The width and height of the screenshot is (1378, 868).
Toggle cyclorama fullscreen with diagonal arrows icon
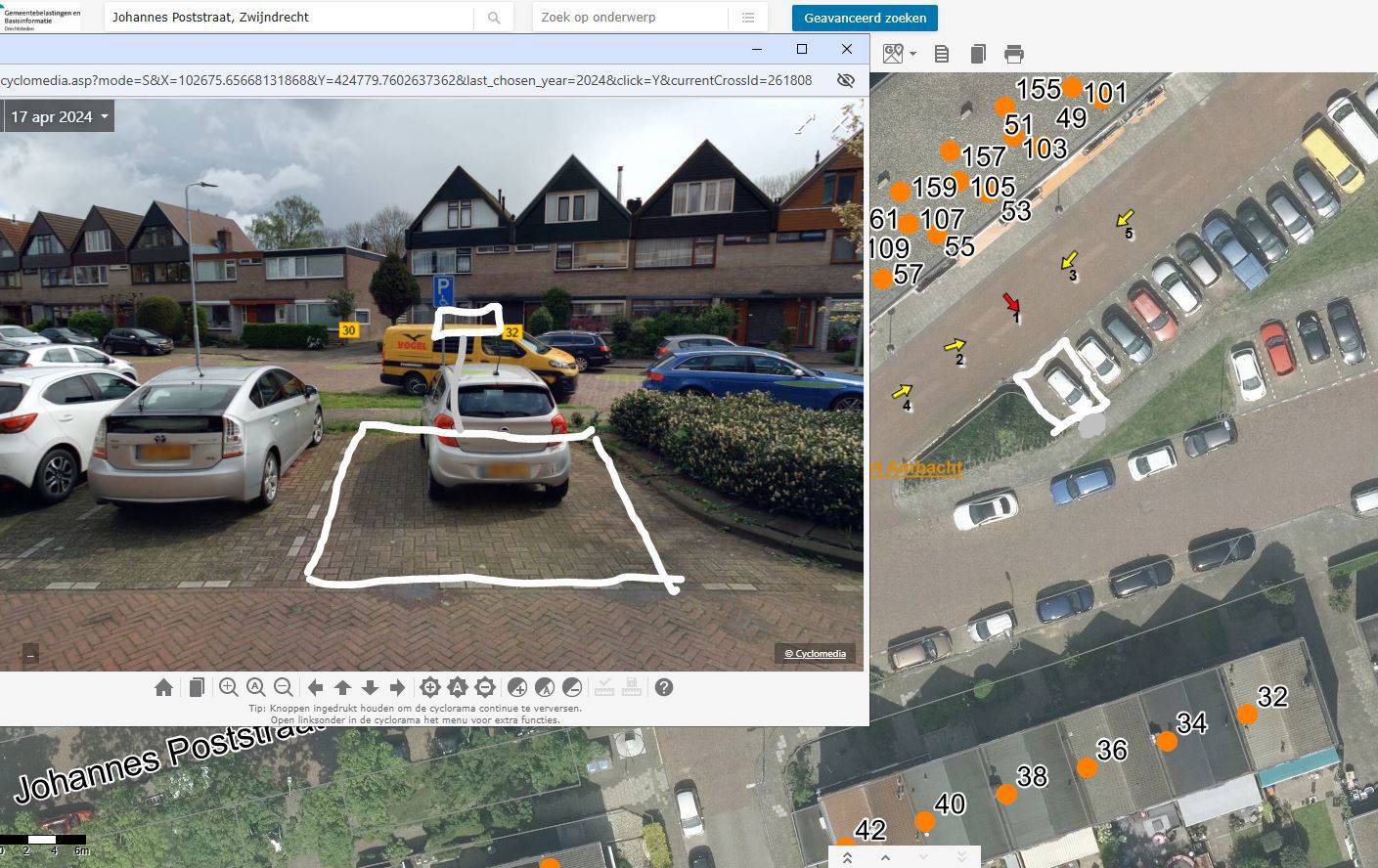click(805, 124)
